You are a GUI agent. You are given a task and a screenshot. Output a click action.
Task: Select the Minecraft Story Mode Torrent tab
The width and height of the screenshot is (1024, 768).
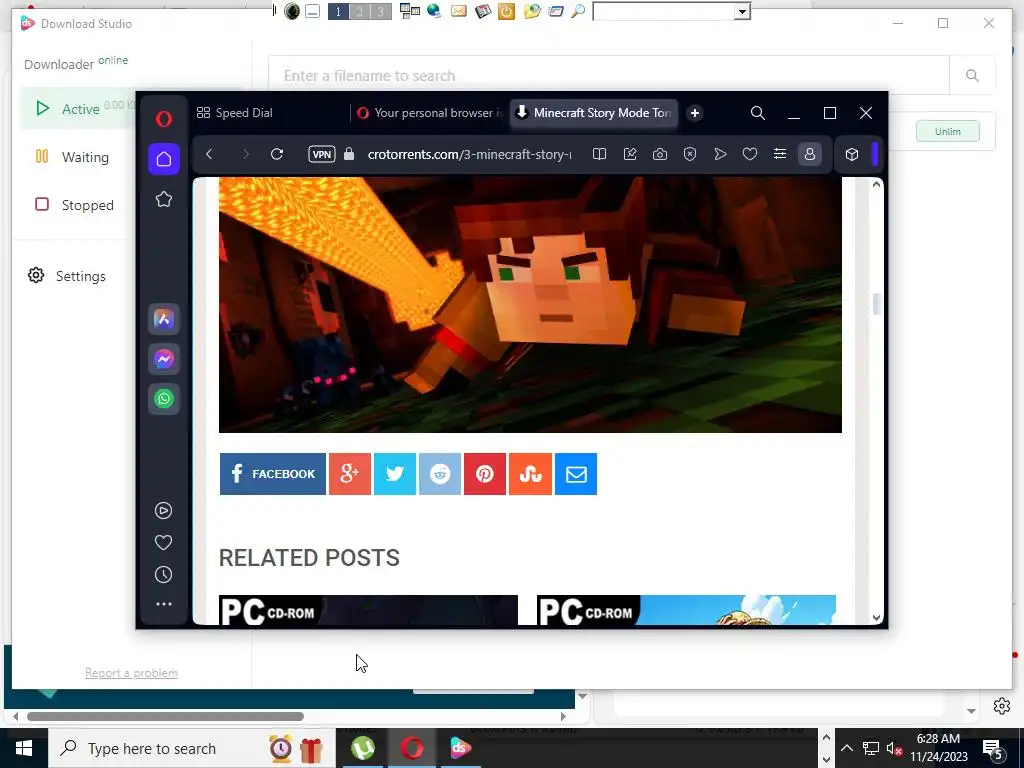[x=594, y=113]
